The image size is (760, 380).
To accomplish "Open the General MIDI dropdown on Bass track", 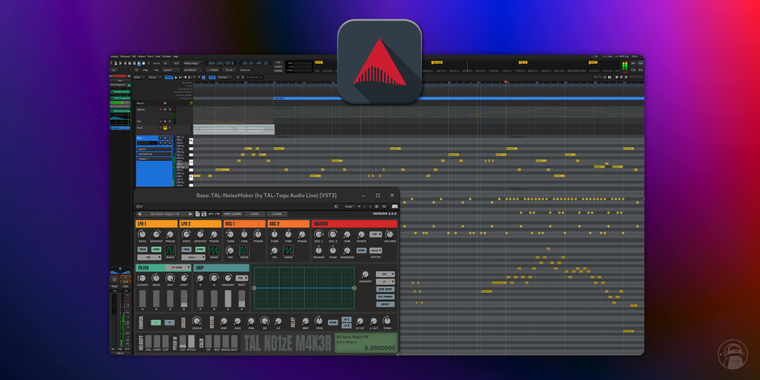I will [x=155, y=154].
